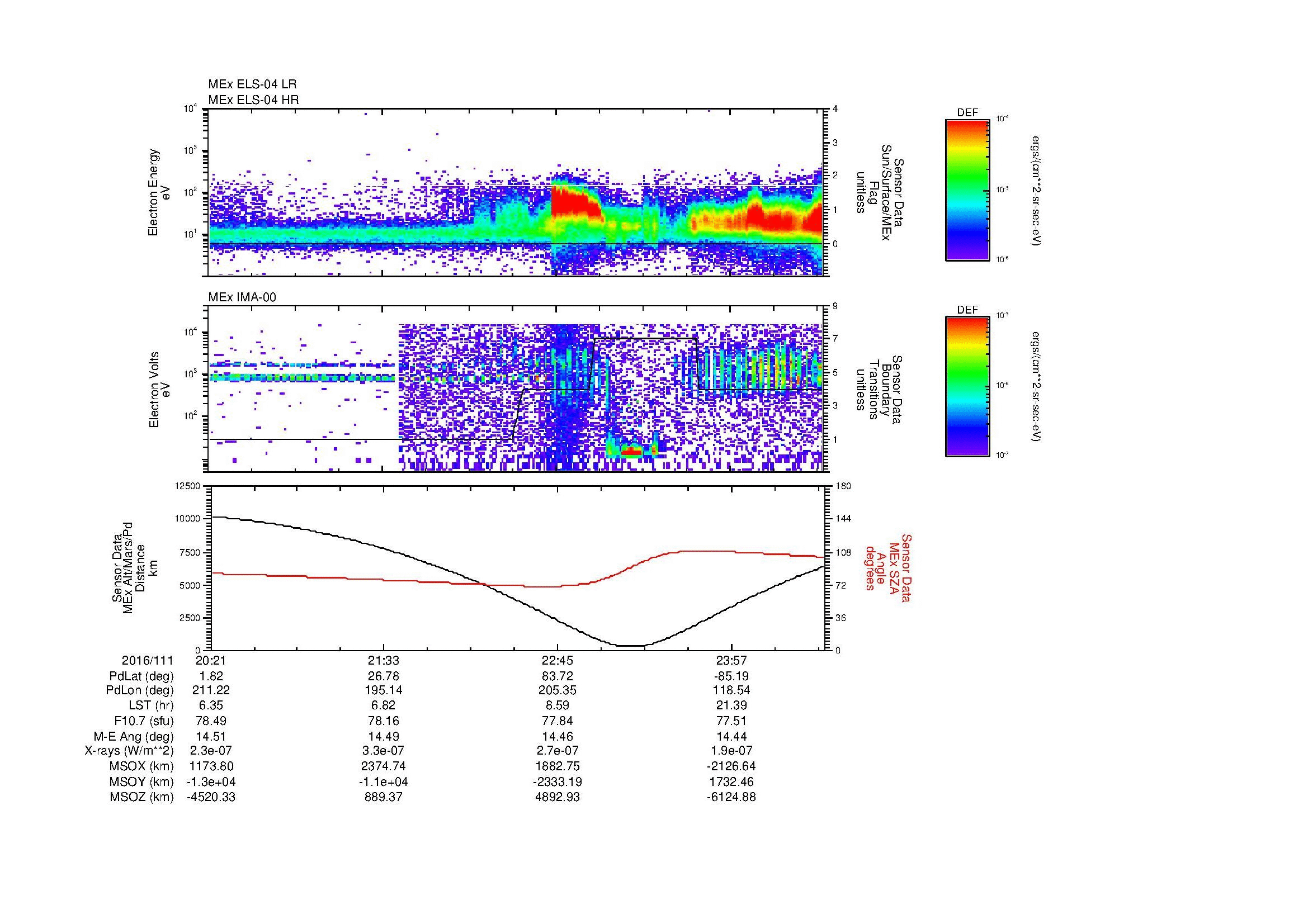
Task: Click the date label 2016/111
Action: [148, 661]
